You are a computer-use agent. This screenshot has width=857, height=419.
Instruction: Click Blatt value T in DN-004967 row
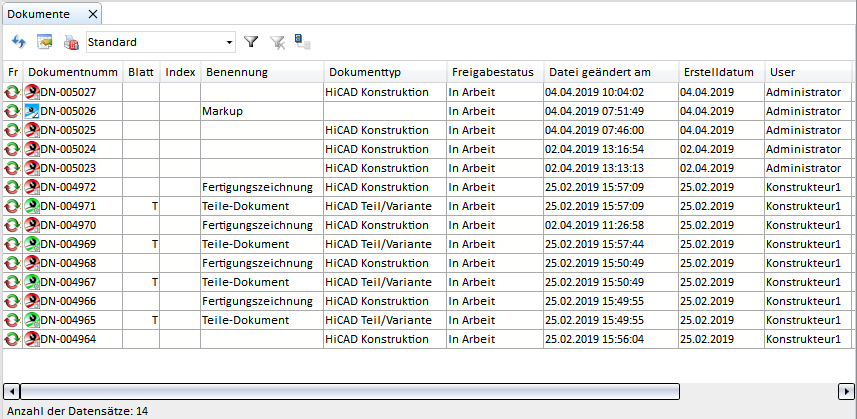(155, 282)
